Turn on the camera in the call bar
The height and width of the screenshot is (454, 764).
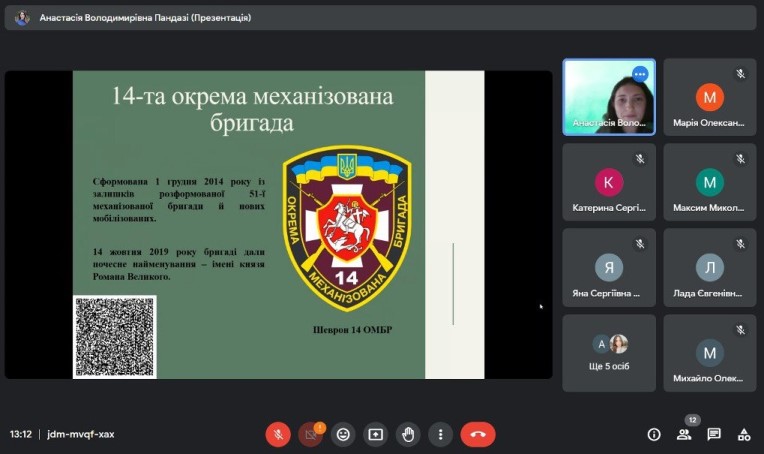point(311,434)
